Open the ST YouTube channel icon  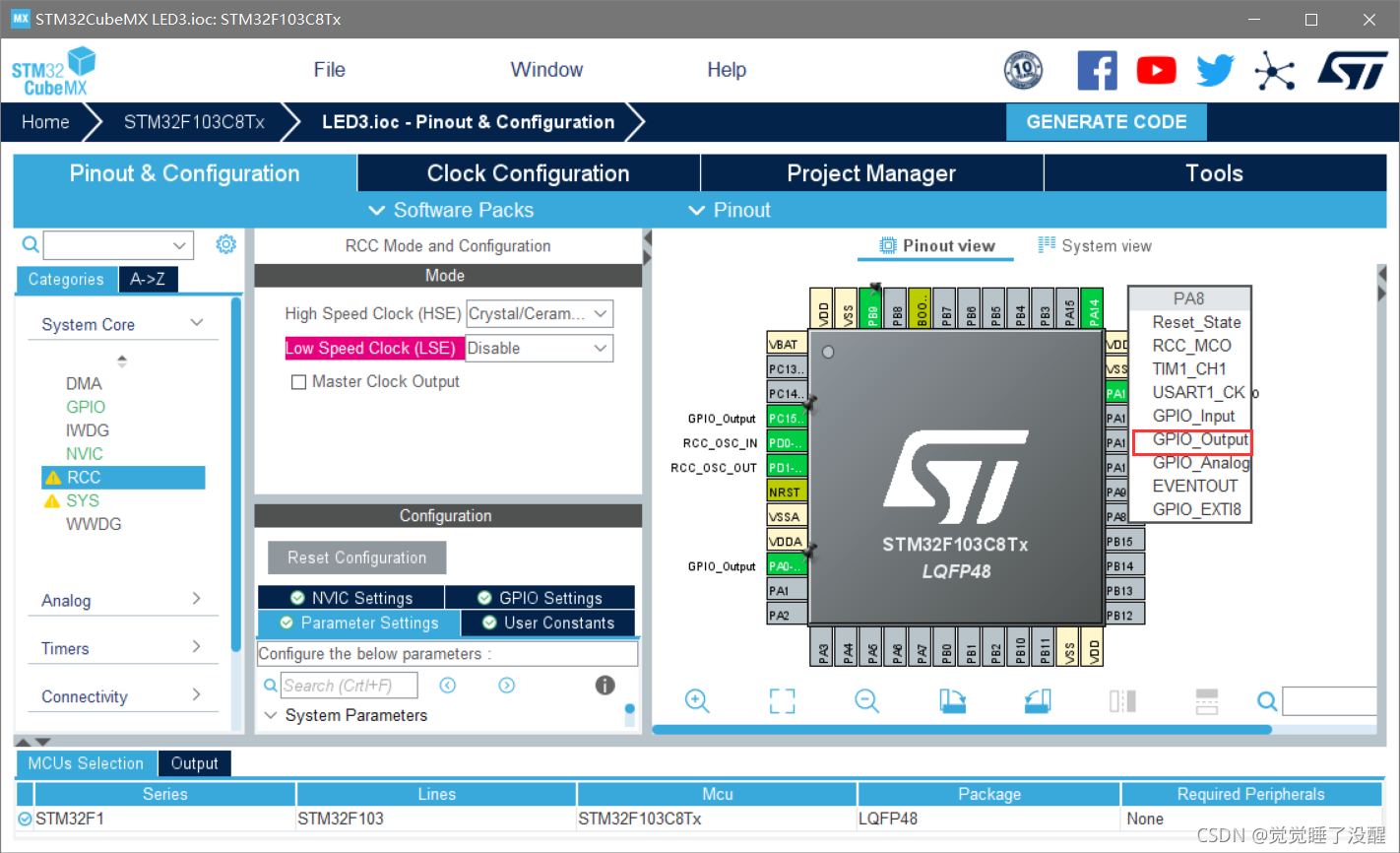click(1156, 71)
